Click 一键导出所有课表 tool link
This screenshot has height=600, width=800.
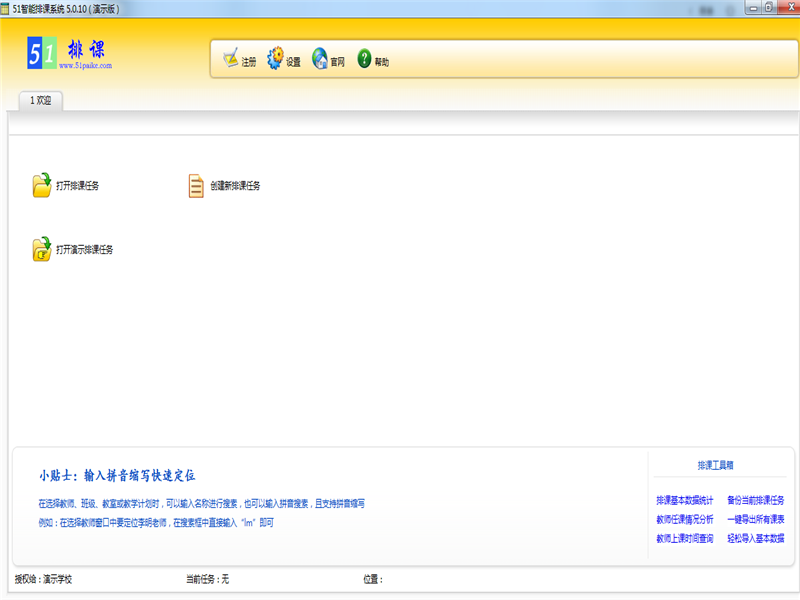pos(756,519)
